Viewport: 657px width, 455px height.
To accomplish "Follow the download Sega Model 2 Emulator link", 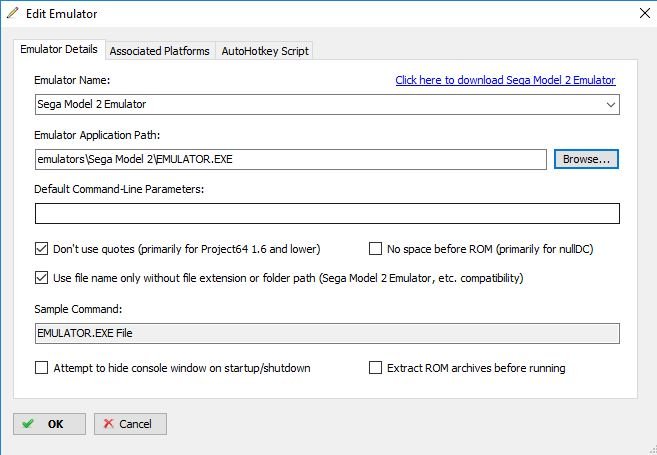I will 505,80.
